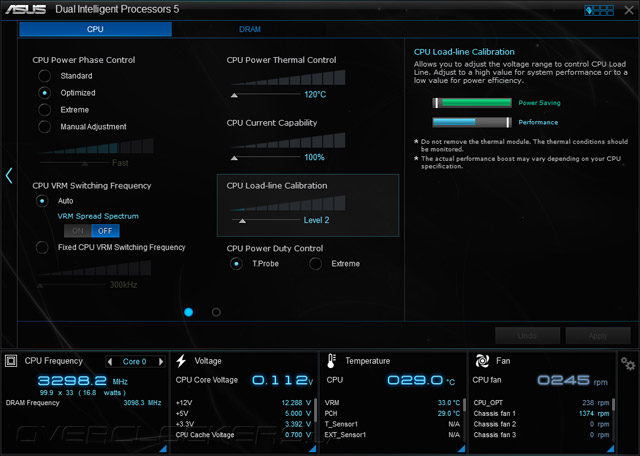The width and height of the screenshot is (640, 456).
Task: Click the 100% Current Capability slider handle
Action: [234, 158]
